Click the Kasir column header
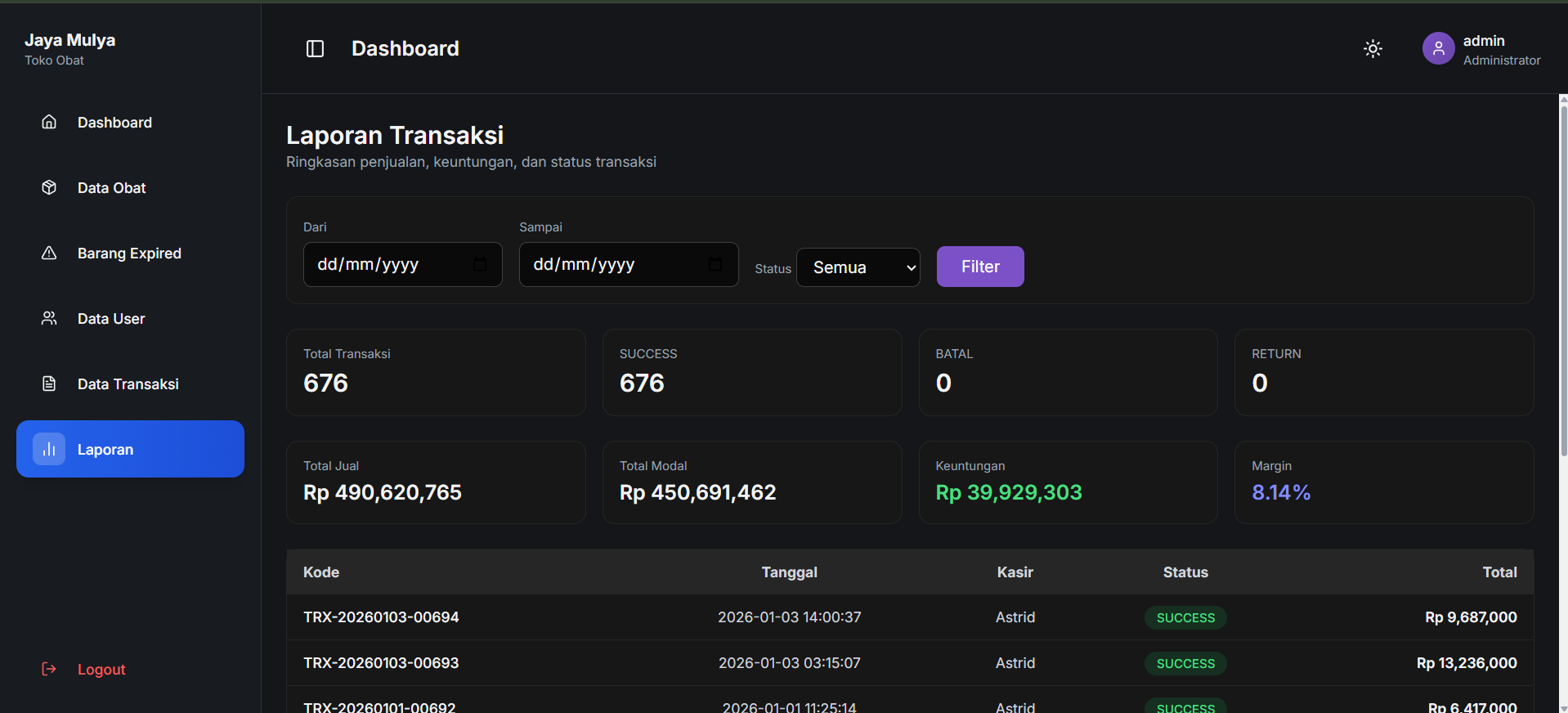This screenshot has height=713, width=1568. pyautogui.click(x=1015, y=572)
